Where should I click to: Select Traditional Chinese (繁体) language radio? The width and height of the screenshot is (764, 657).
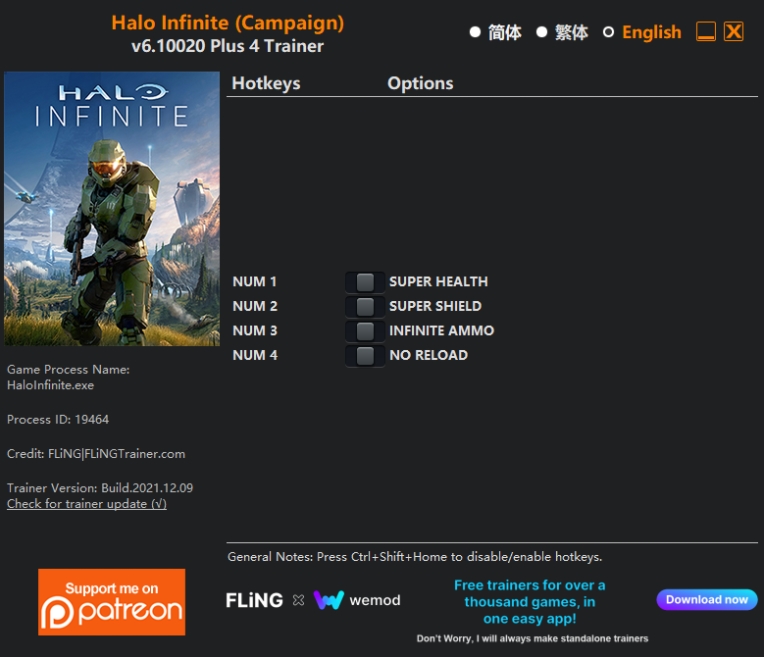click(x=541, y=32)
